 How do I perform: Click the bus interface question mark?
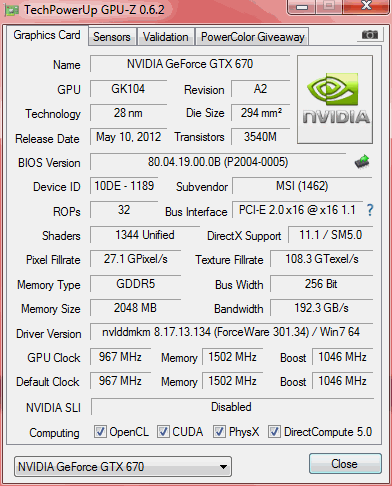coord(370,210)
